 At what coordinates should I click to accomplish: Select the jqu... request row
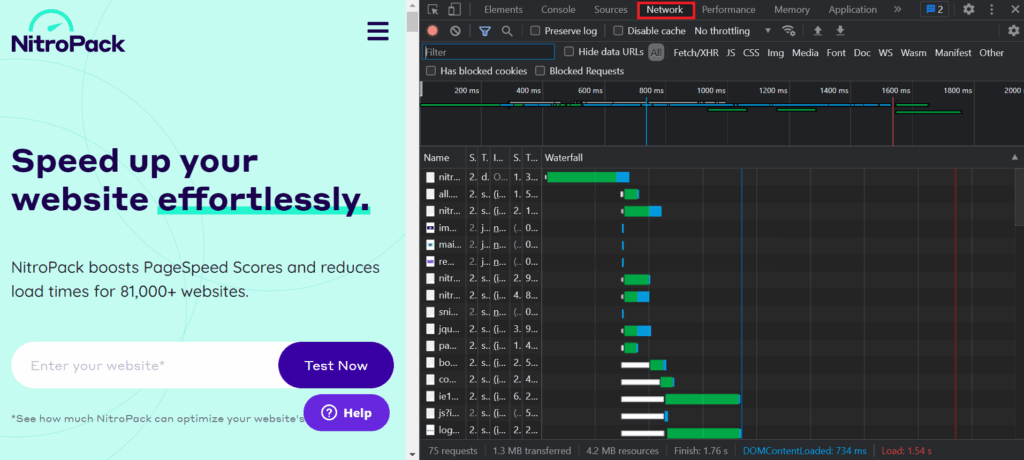point(716,330)
